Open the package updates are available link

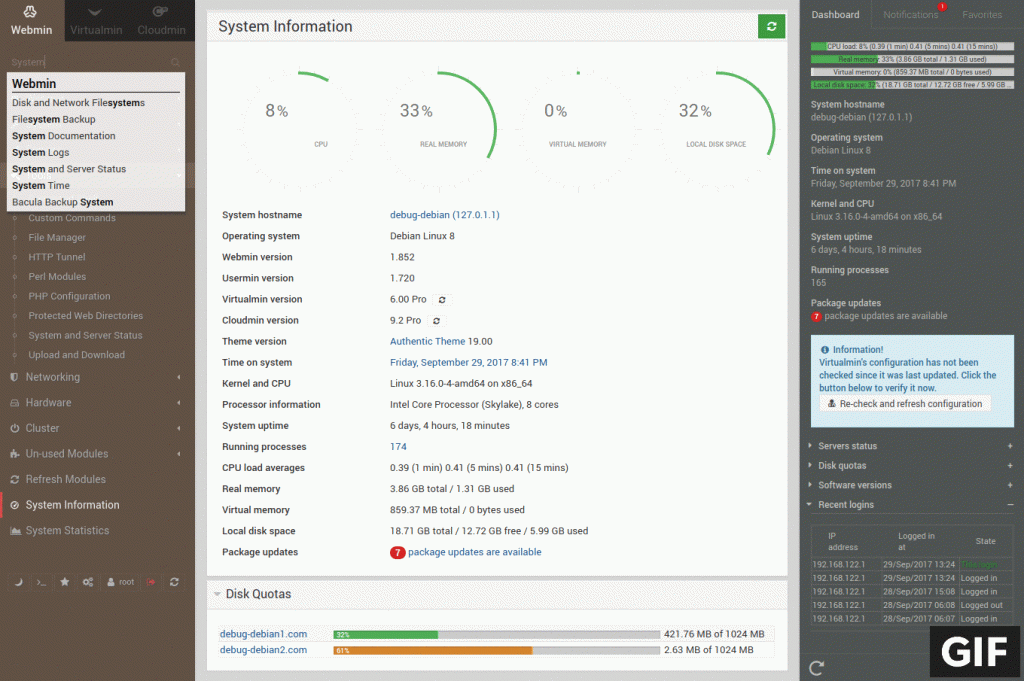[x=476, y=551]
